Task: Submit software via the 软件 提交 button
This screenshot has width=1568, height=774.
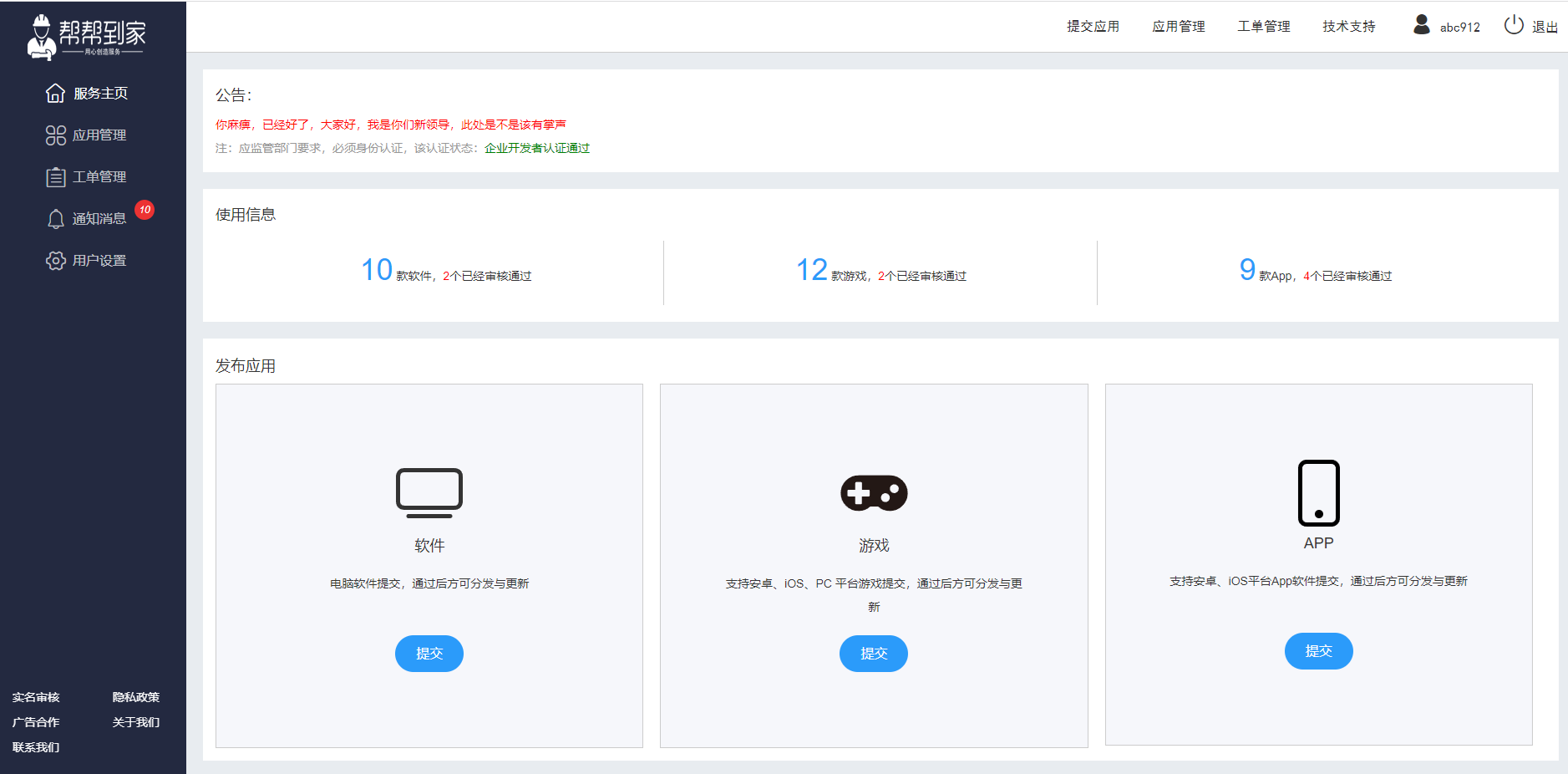Action: point(429,654)
